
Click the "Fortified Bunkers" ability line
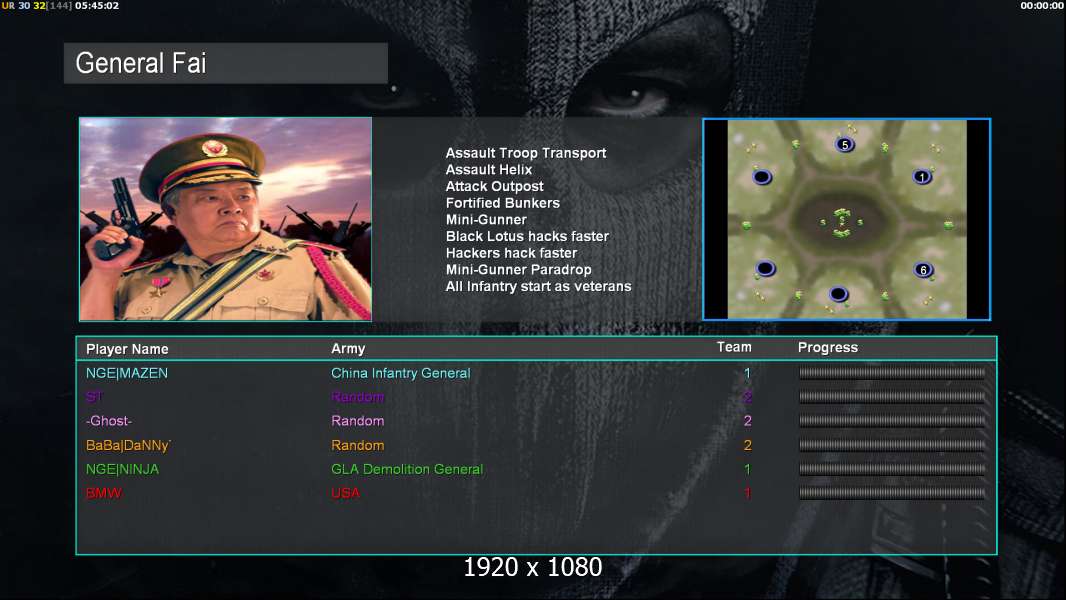[x=502, y=203]
